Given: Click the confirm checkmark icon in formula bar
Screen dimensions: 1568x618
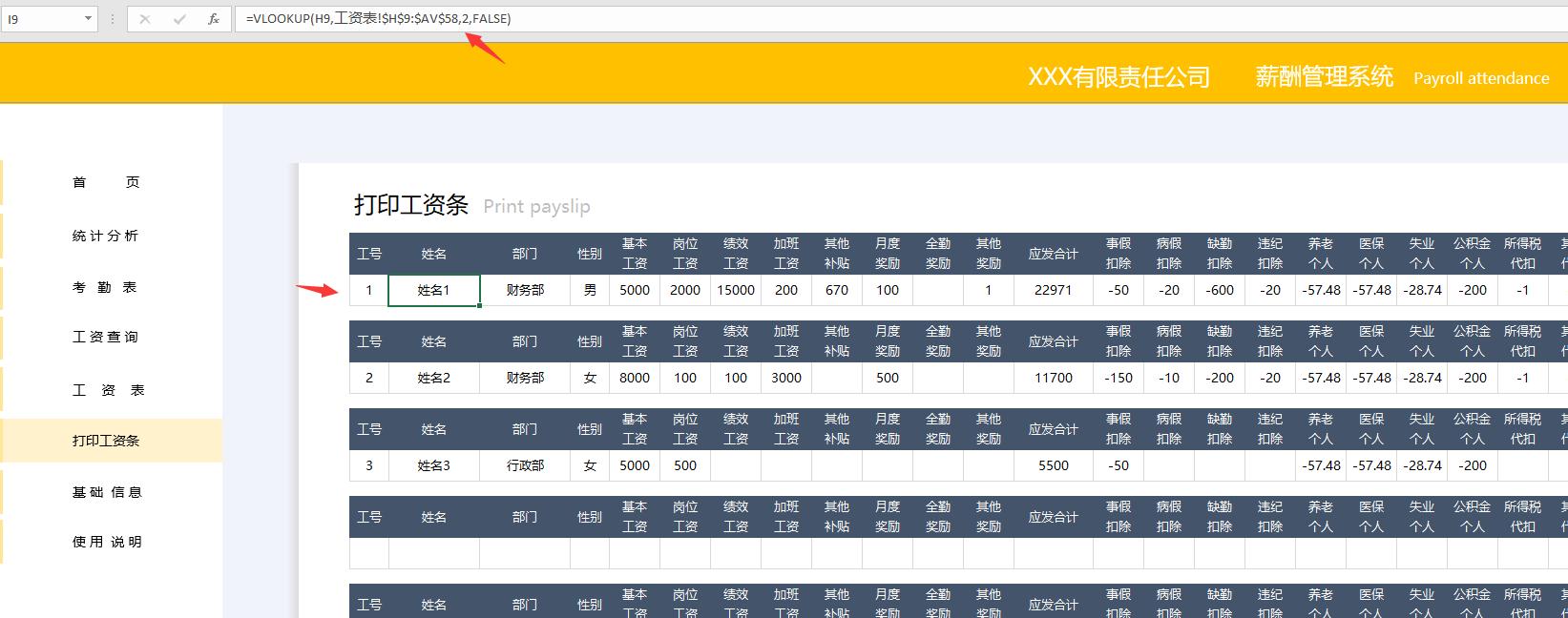Looking at the screenshot, I should (x=179, y=19).
